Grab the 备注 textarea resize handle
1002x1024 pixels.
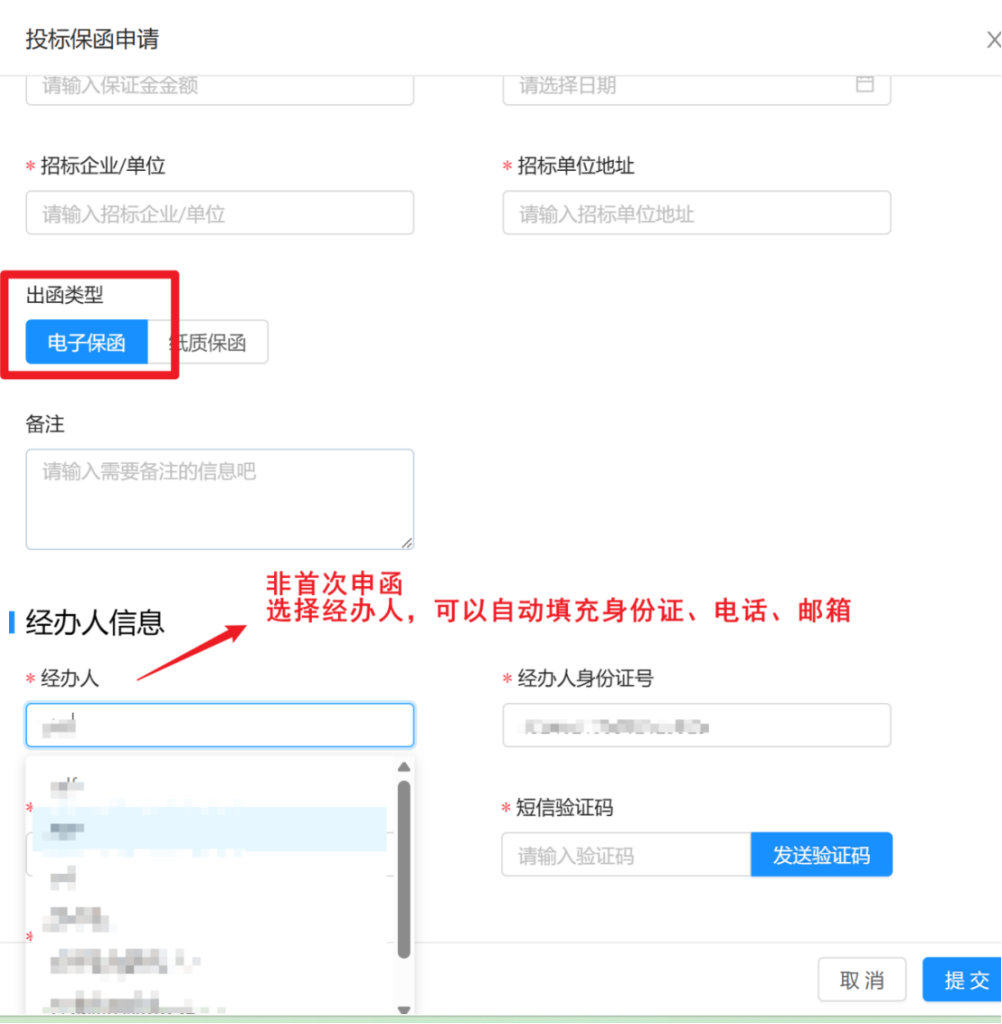tap(407, 543)
